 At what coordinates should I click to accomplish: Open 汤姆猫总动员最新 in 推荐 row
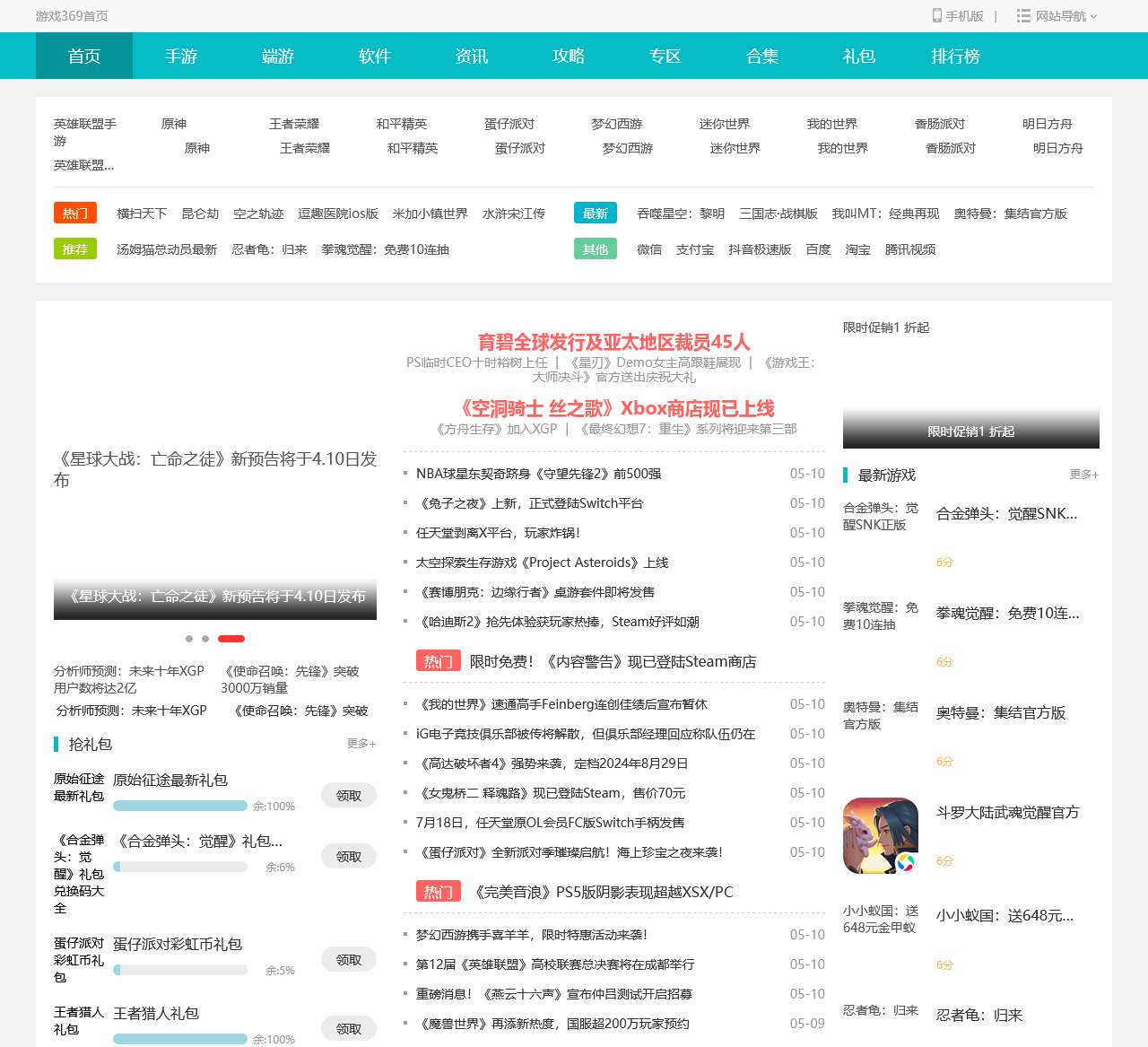tap(167, 249)
